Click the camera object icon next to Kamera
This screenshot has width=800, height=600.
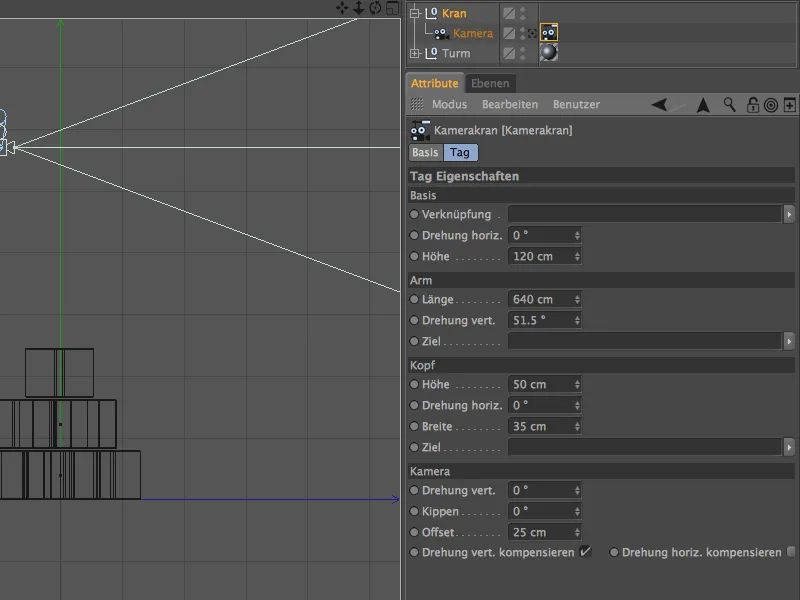(x=441, y=34)
